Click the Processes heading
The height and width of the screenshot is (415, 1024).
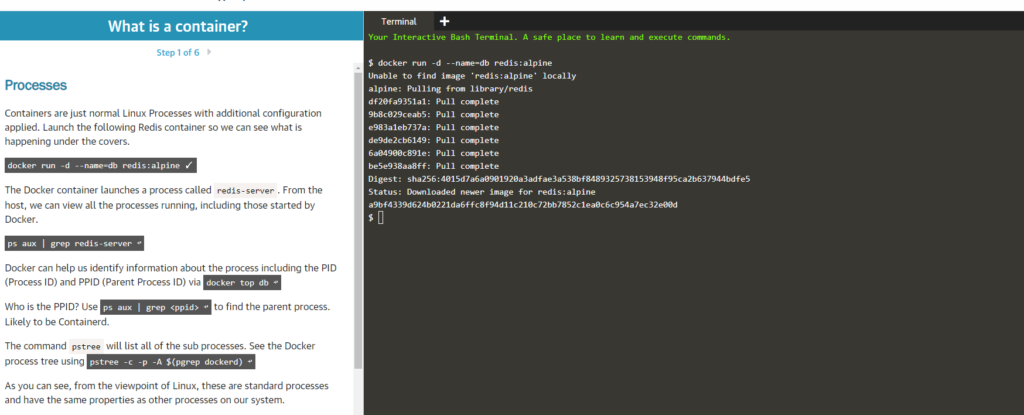(x=35, y=86)
